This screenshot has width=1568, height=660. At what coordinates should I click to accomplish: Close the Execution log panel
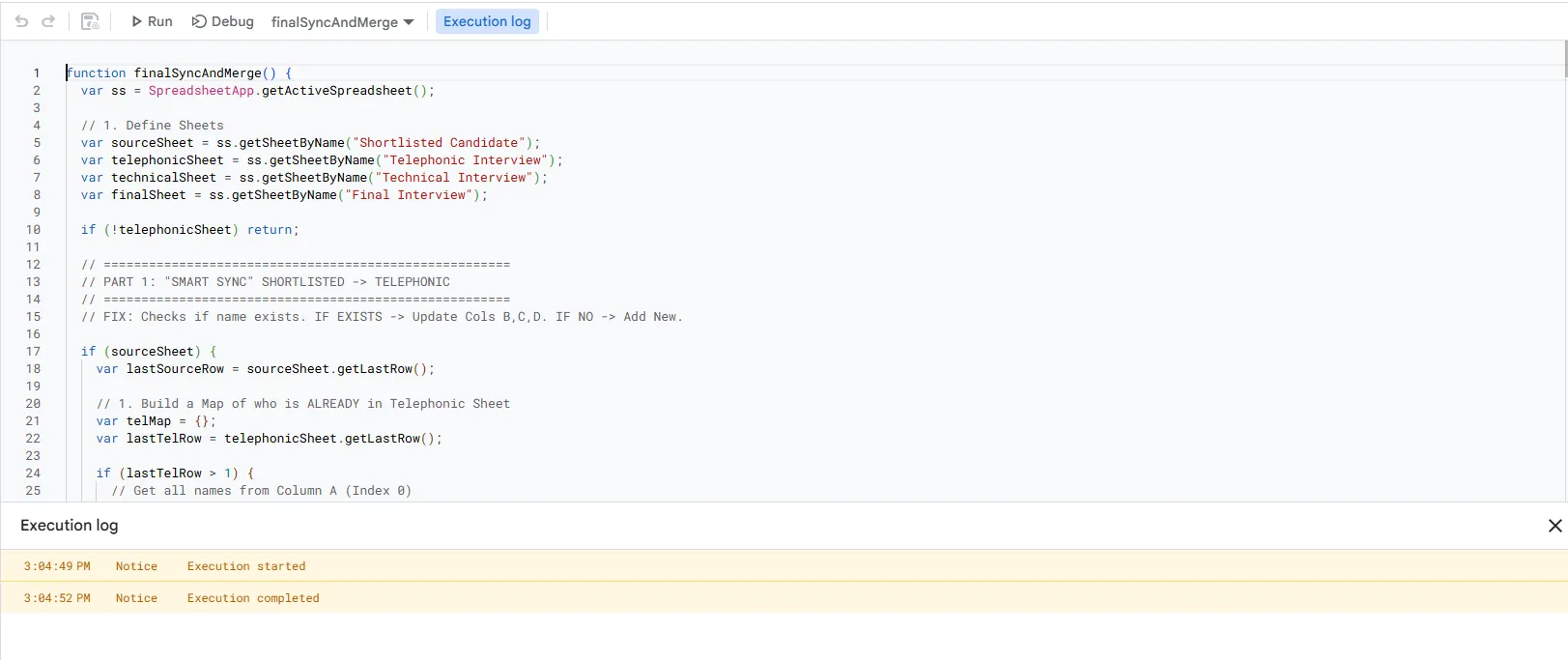(x=1554, y=526)
